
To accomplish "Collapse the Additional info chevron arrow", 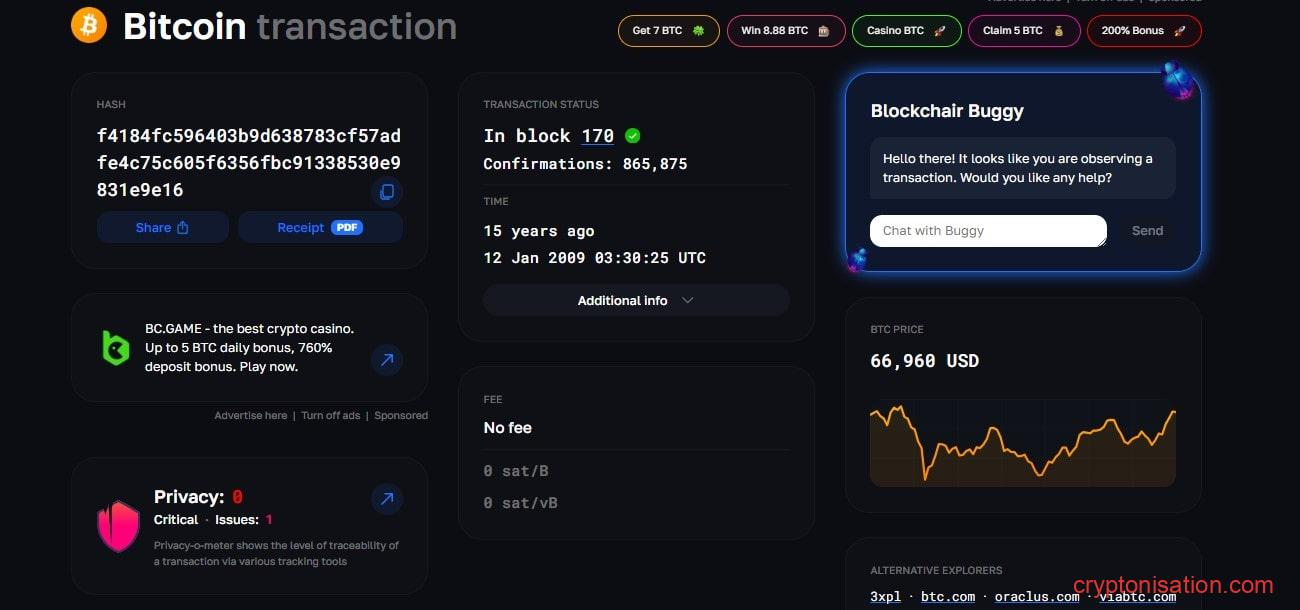I will click(687, 300).
